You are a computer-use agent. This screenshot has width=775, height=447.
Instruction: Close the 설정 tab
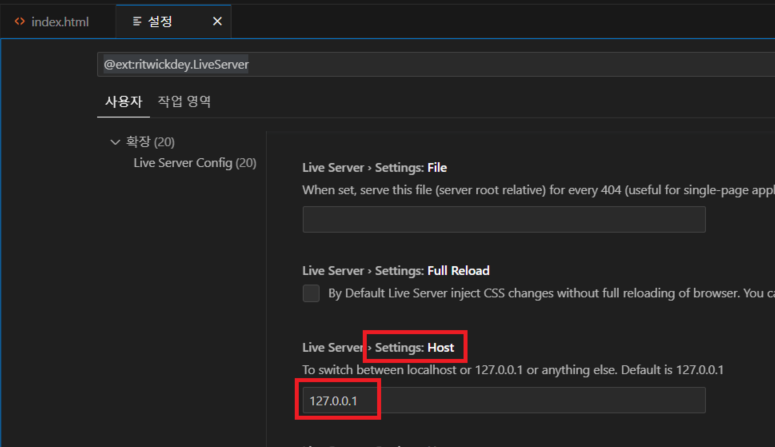[217, 21]
